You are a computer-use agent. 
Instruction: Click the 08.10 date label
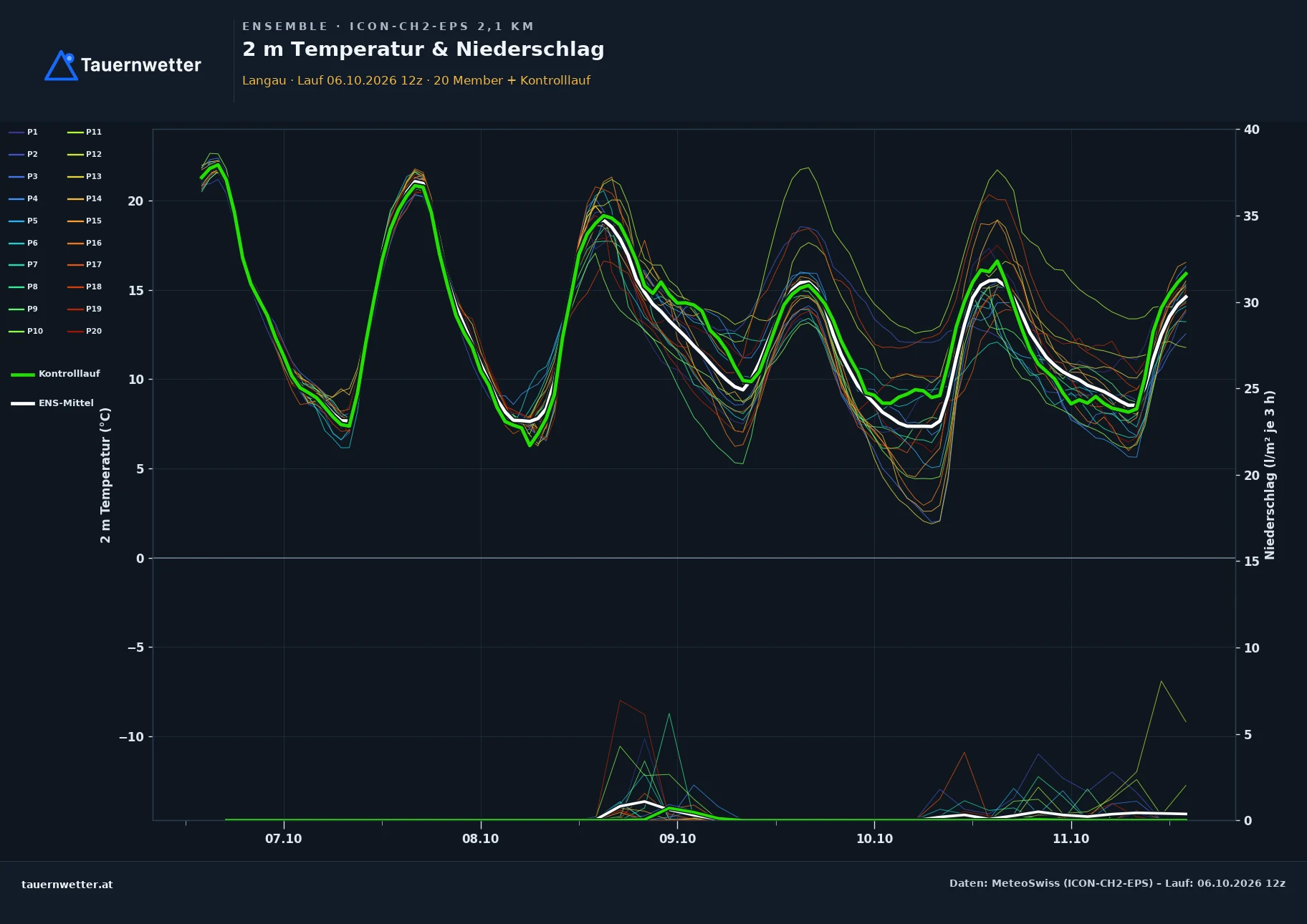[481, 839]
